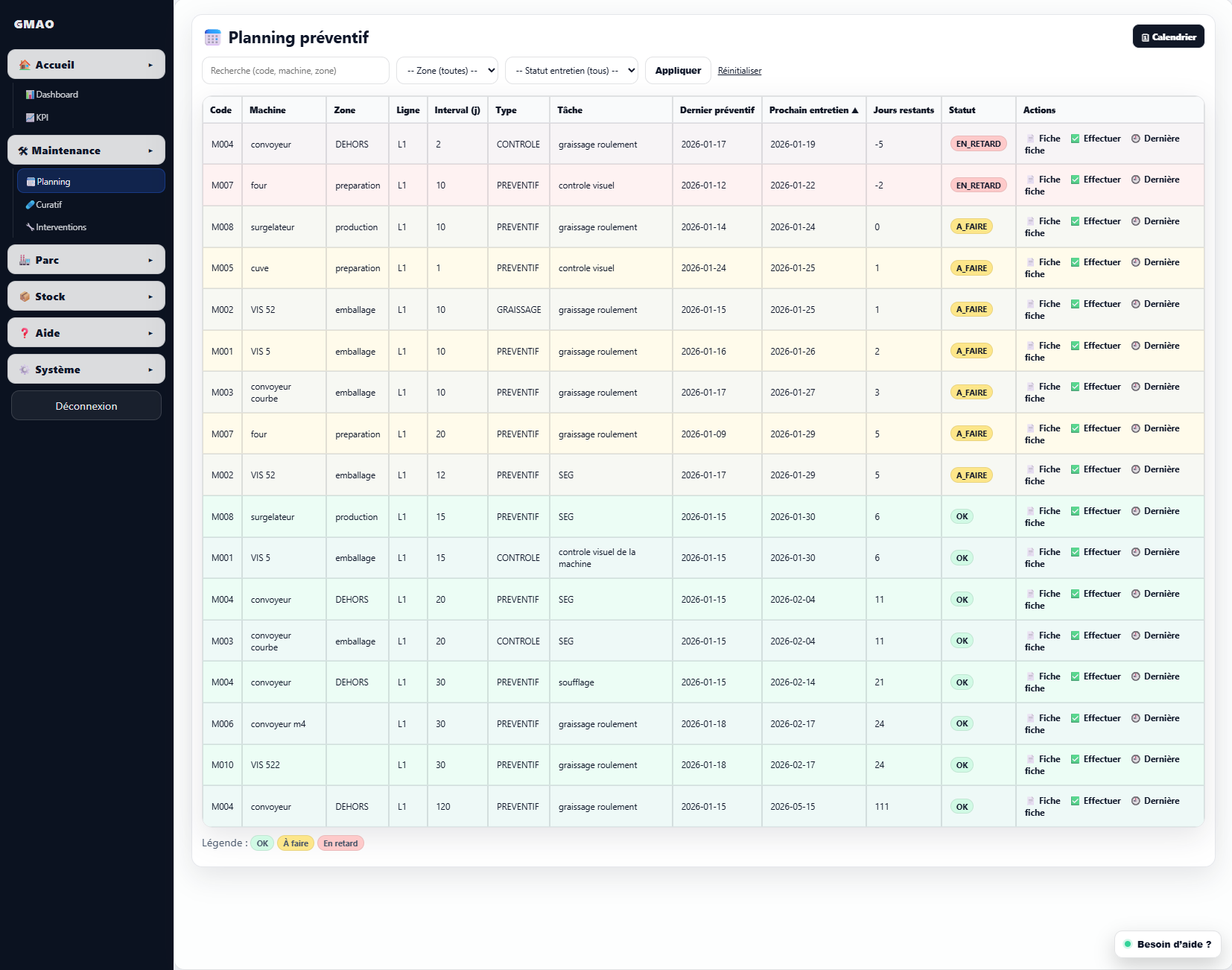Image resolution: width=1232 pixels, height=970 pixels.
Task: Open the Stock menu section
Action: pos(86,297)
